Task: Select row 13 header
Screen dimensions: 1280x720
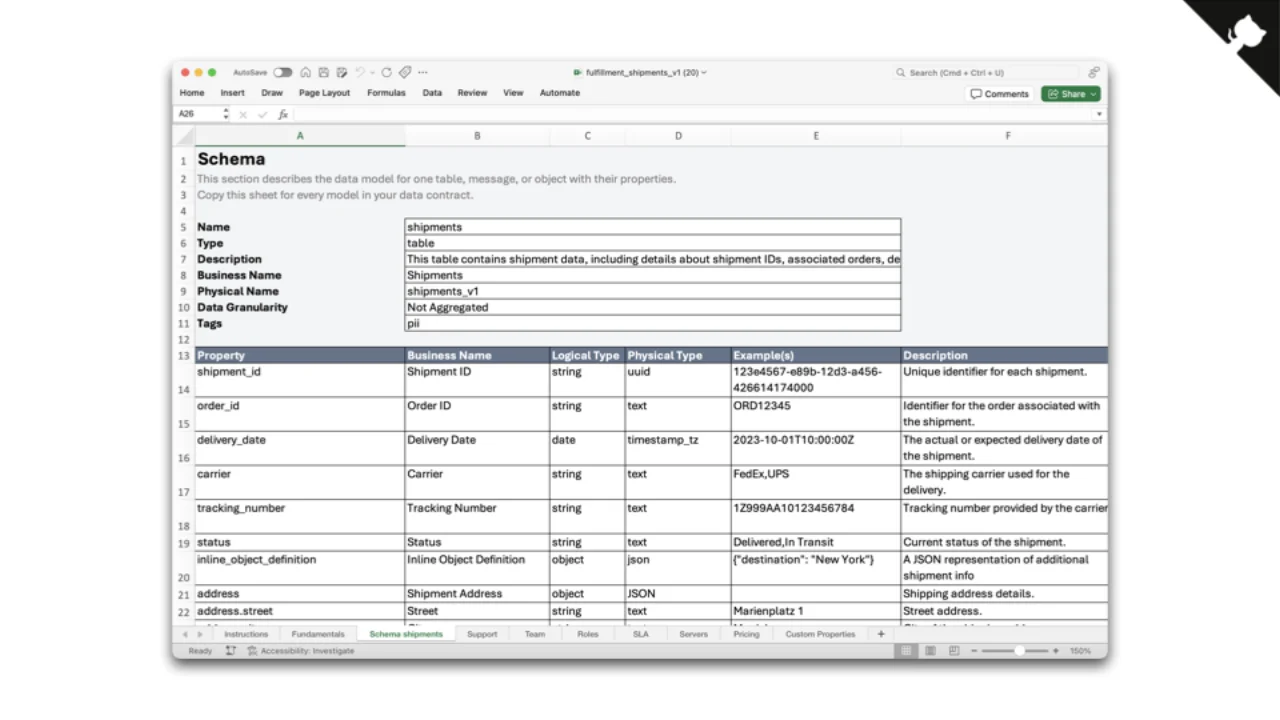Action: click(x=183, y=356)
